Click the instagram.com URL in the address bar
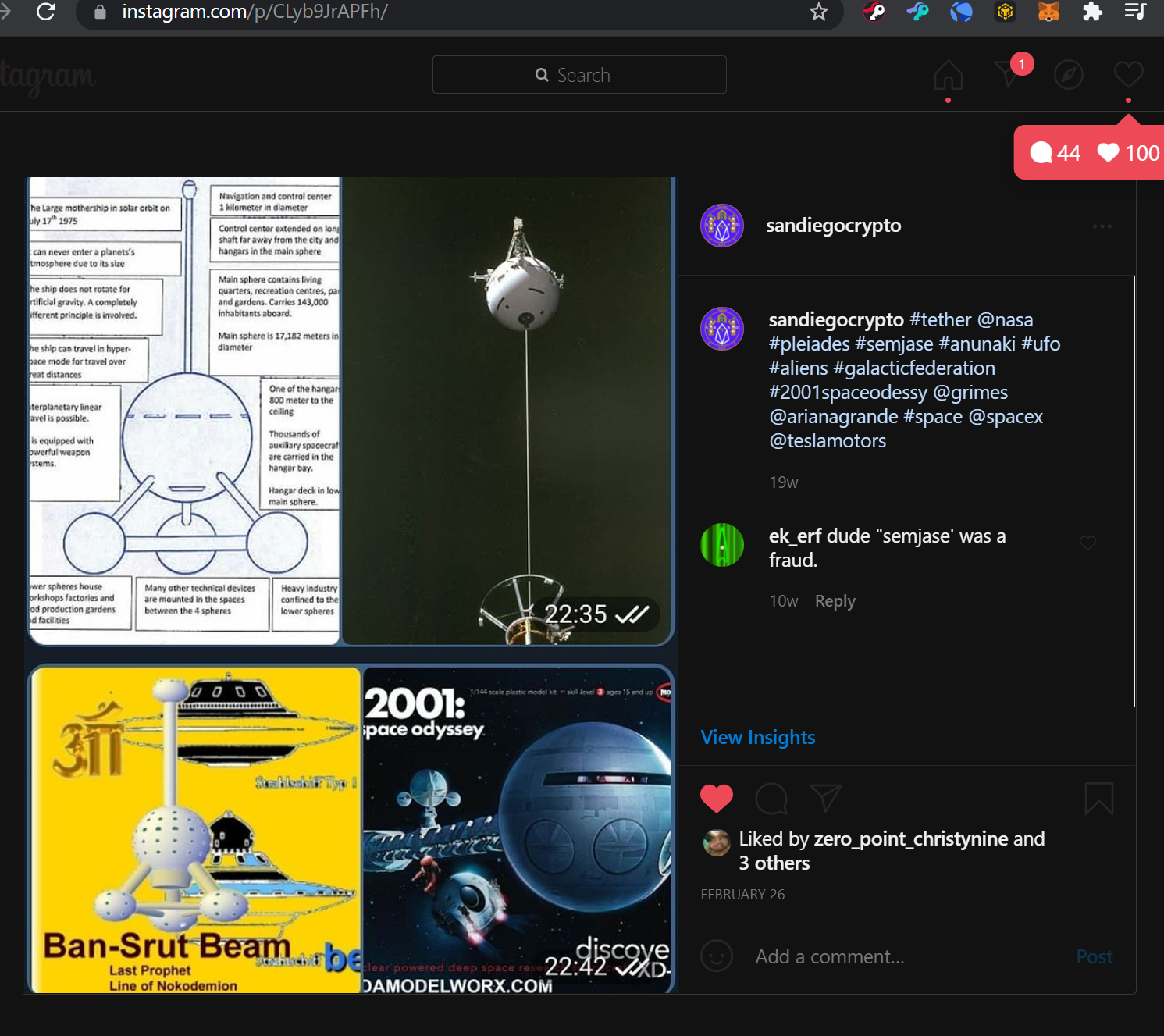Viewport: 1164px width, 1036px height. click(255, 12)
